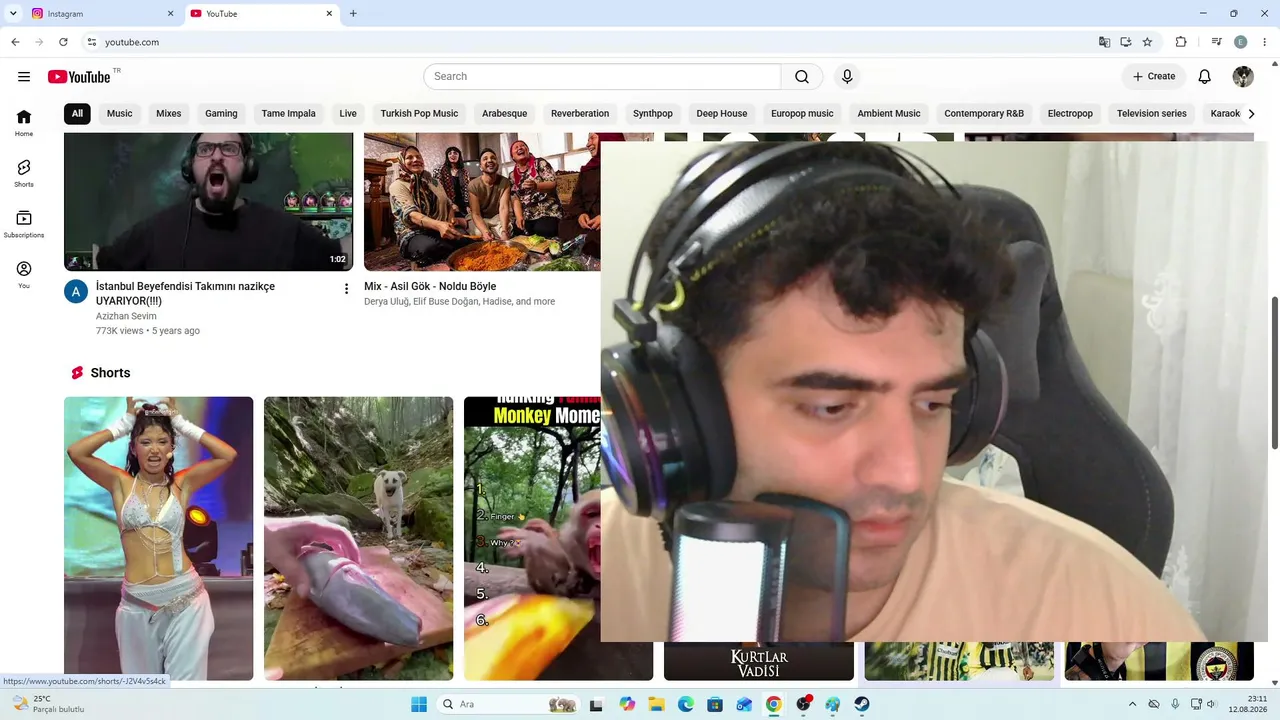Open Microsoft Store from the taskbar
1280x720 pixels.
point(715,704)
